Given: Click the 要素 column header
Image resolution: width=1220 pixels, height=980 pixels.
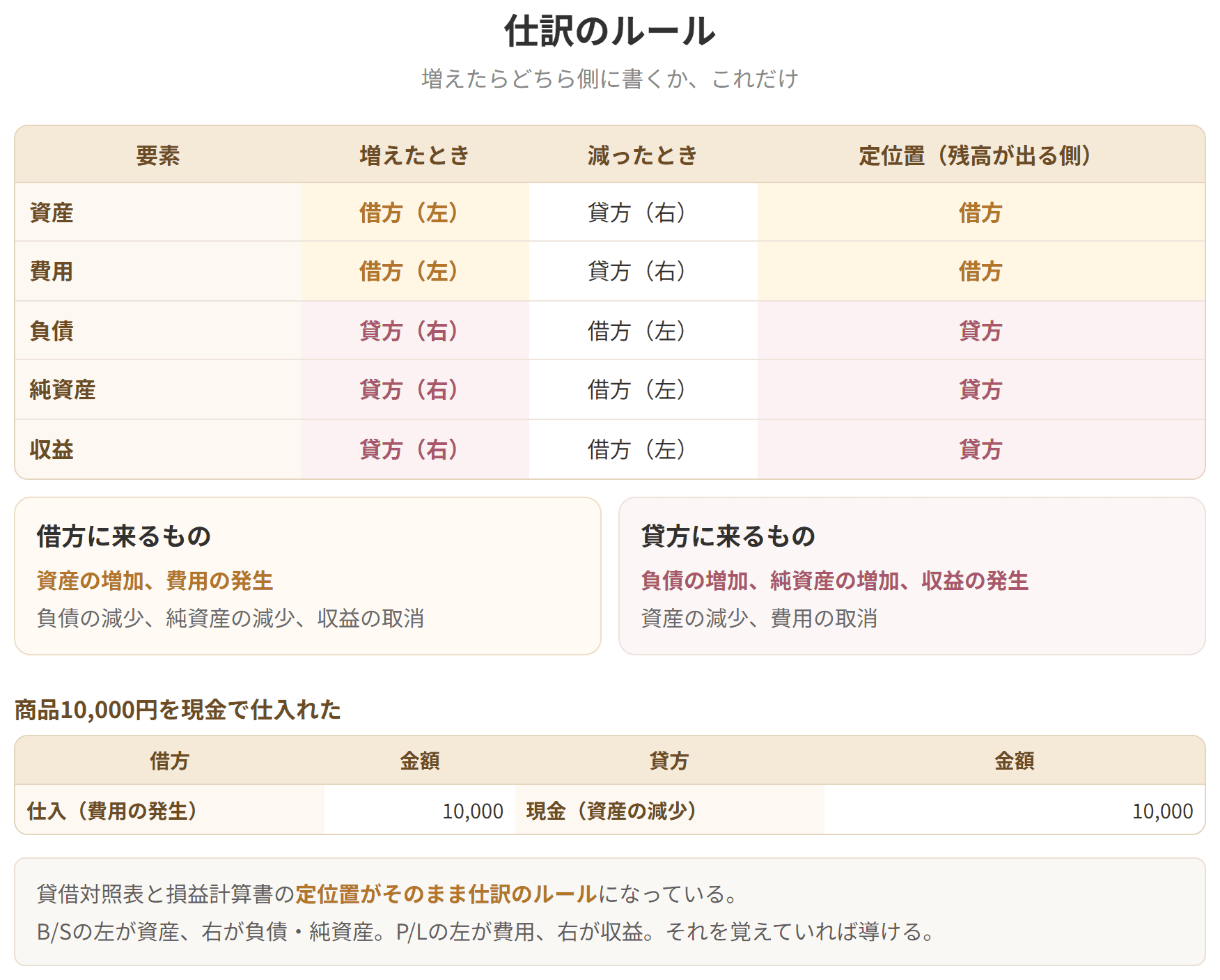Looking at the screenshot, I should click(158, 155).
